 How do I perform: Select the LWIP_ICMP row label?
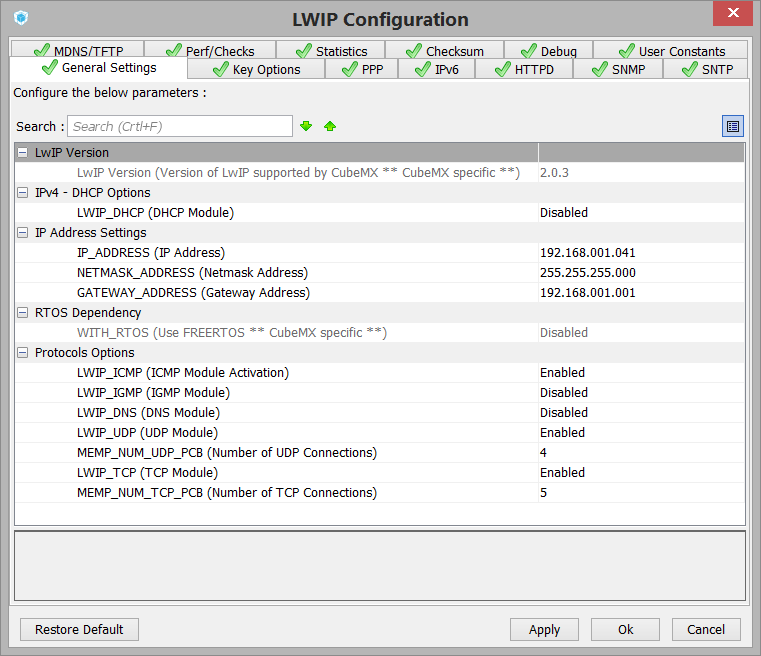click(x=182, y=373)
